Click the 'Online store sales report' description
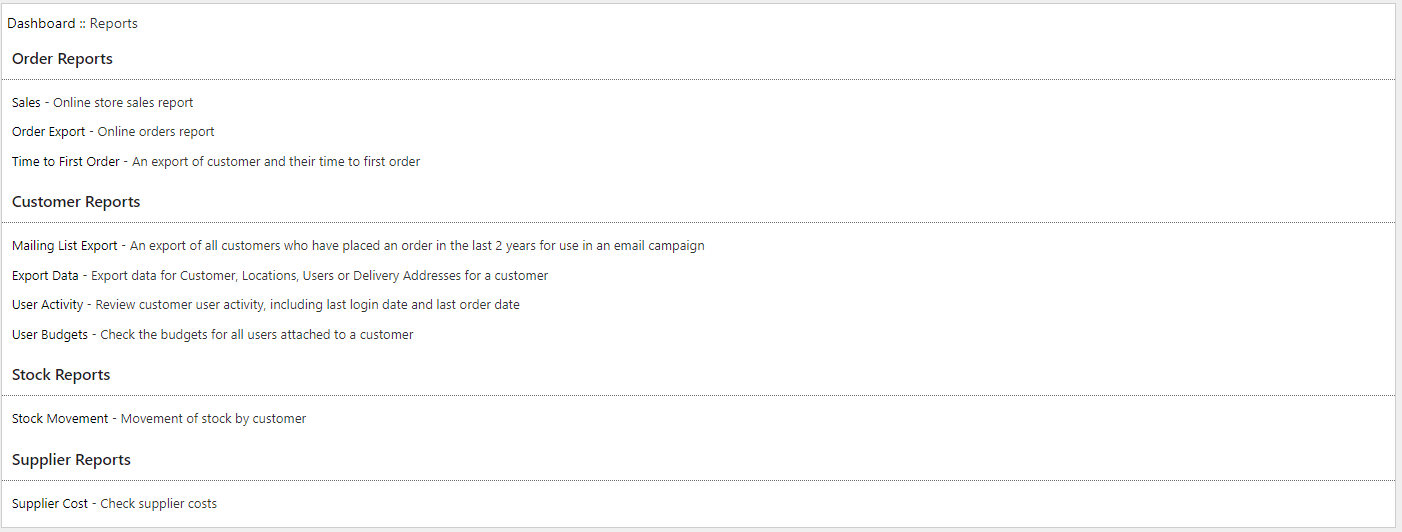1402x532 pixels. [123, 102]
